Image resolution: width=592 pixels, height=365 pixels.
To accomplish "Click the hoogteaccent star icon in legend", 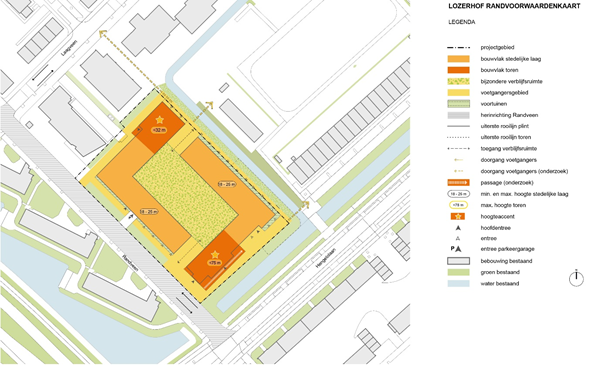I will click(458, 217).
